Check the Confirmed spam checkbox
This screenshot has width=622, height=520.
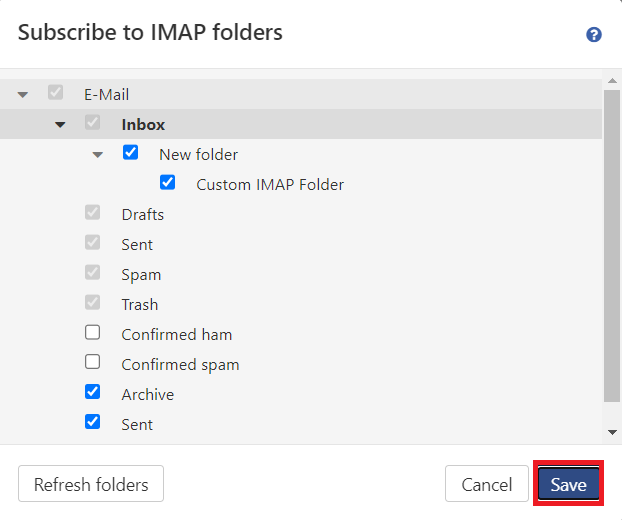click(x=93, y=362)
